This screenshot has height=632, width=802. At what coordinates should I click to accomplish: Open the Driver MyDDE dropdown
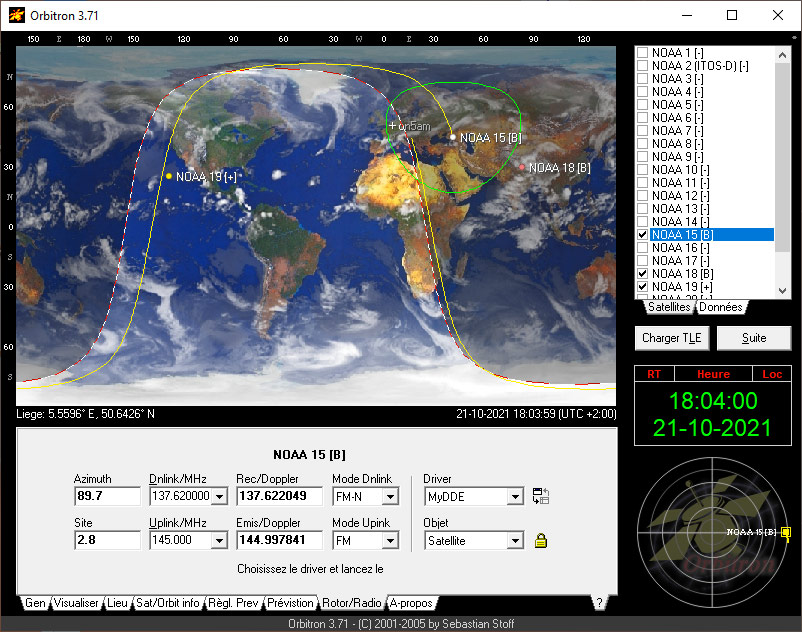tap(515, 496)
